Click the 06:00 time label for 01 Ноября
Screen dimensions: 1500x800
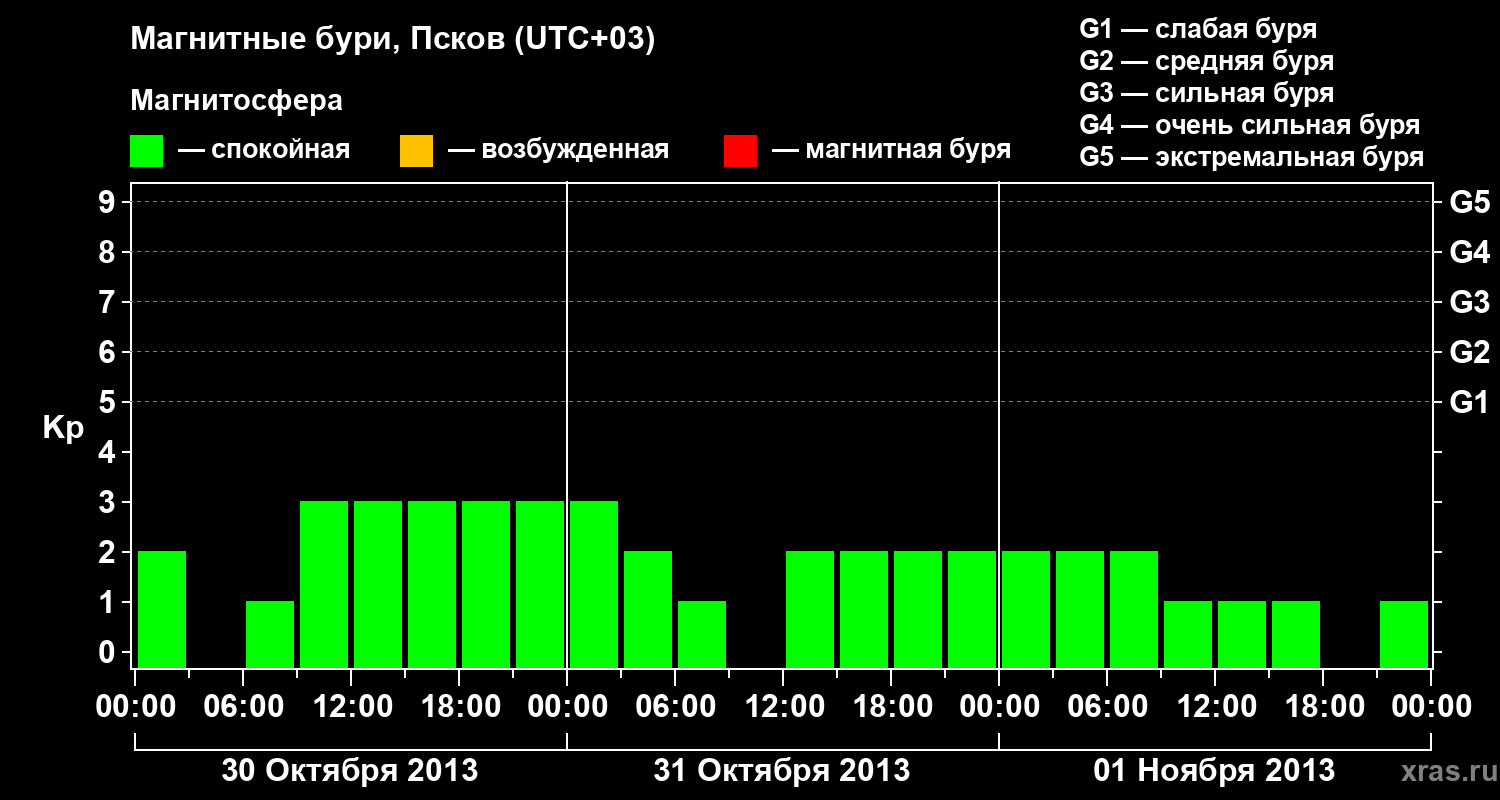[x=1107, y=706]
